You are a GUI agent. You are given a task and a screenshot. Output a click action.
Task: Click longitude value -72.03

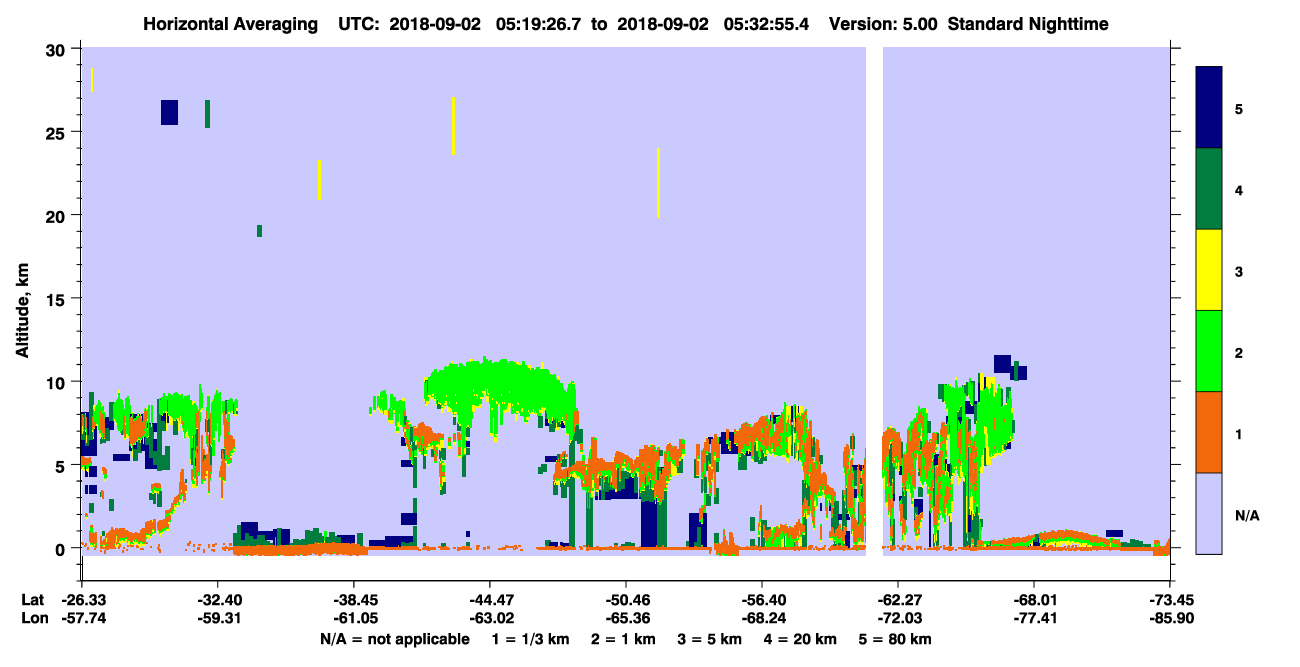point(898,619)
